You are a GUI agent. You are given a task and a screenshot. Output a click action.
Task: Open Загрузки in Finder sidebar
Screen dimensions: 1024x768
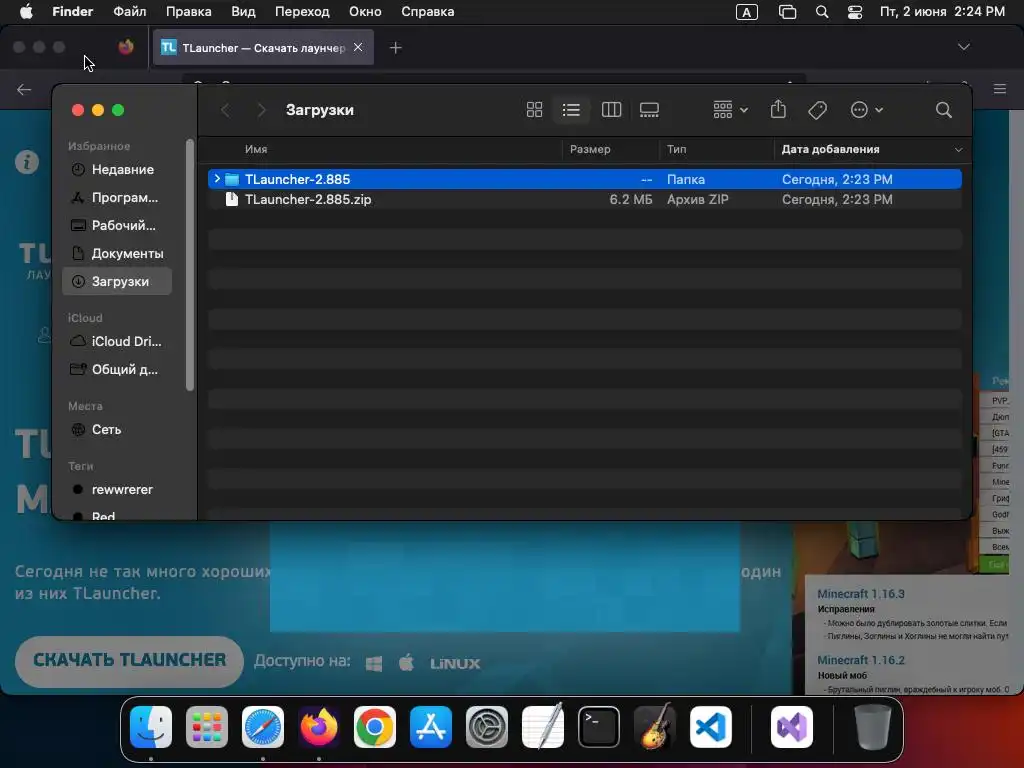(117, 281)
